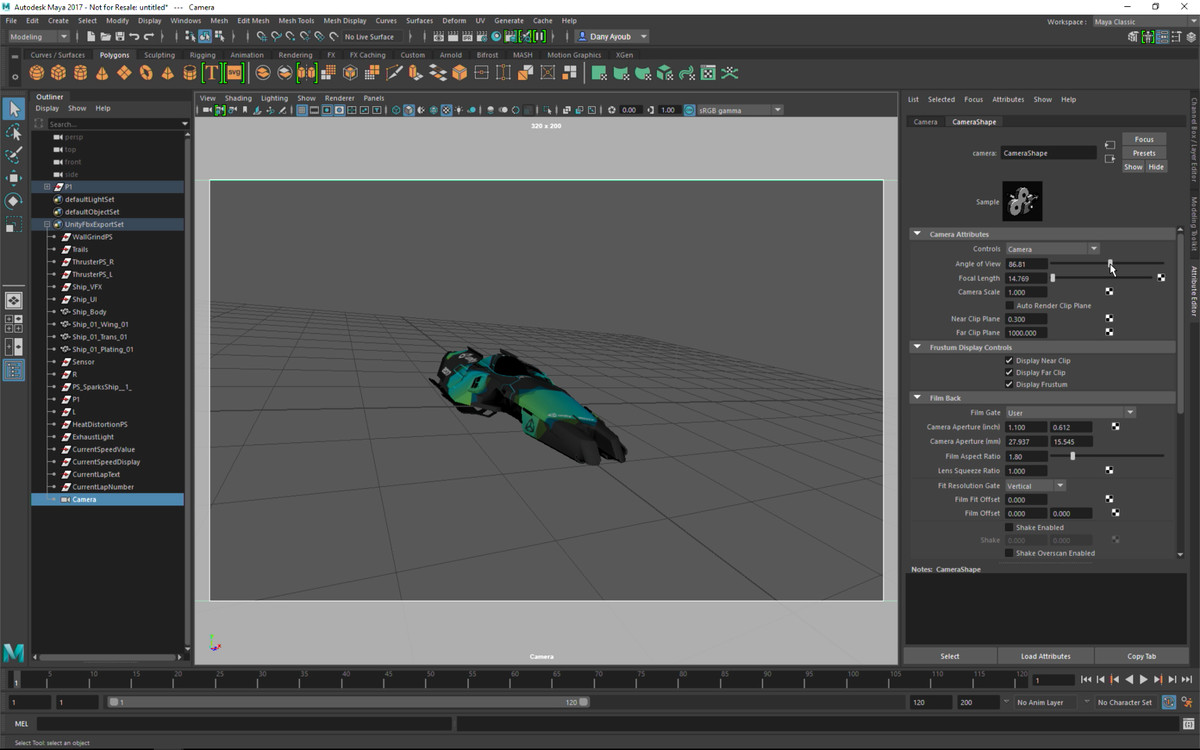Click the SVG import shelf icon
The height and width of the screenshot is (750, 1200).
coord(234,73)
